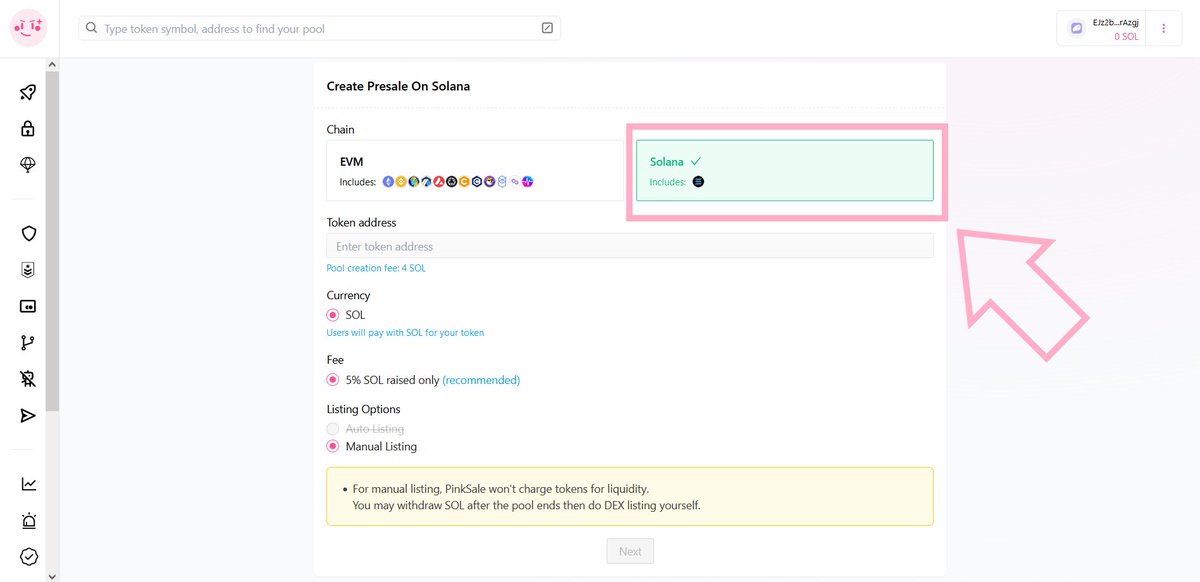Open the PinkSale logo home link

tap(28, 28)
